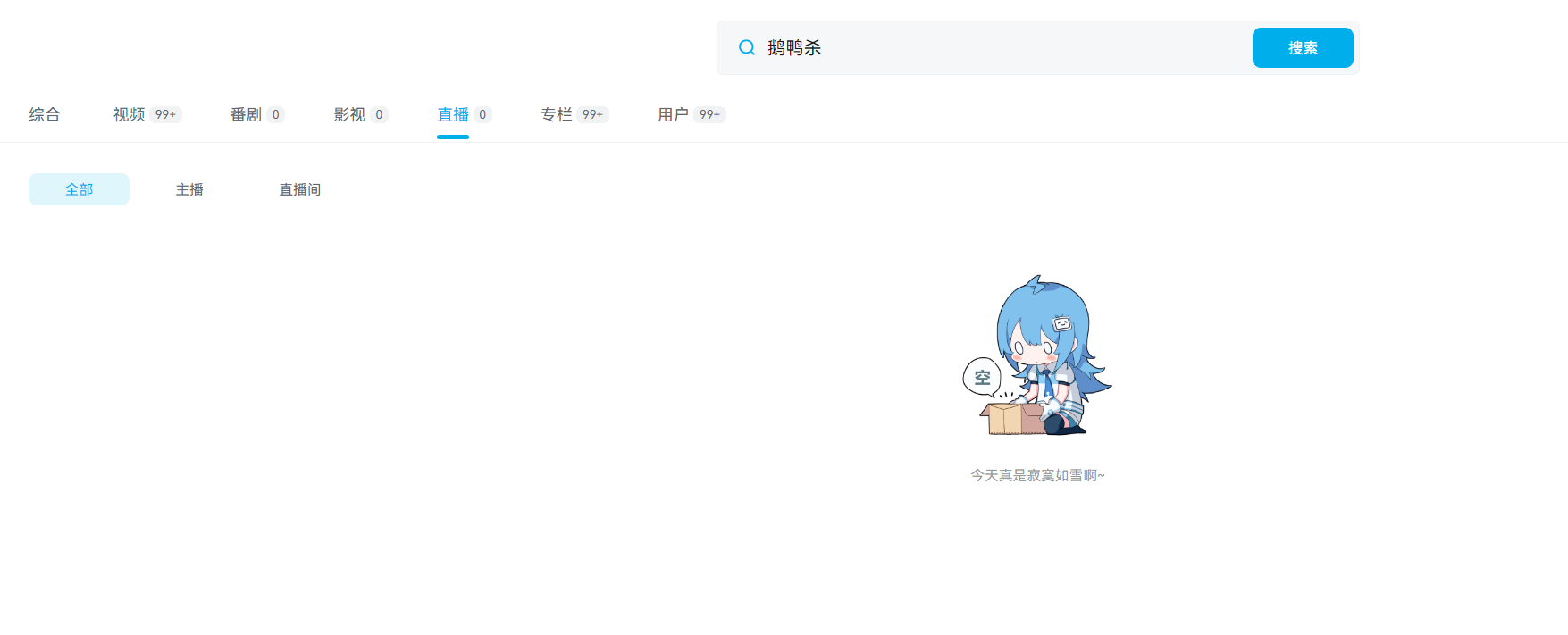The image size is (1568, 635).
Task: Filter live results by 直播间
Action: click(300, 189)
